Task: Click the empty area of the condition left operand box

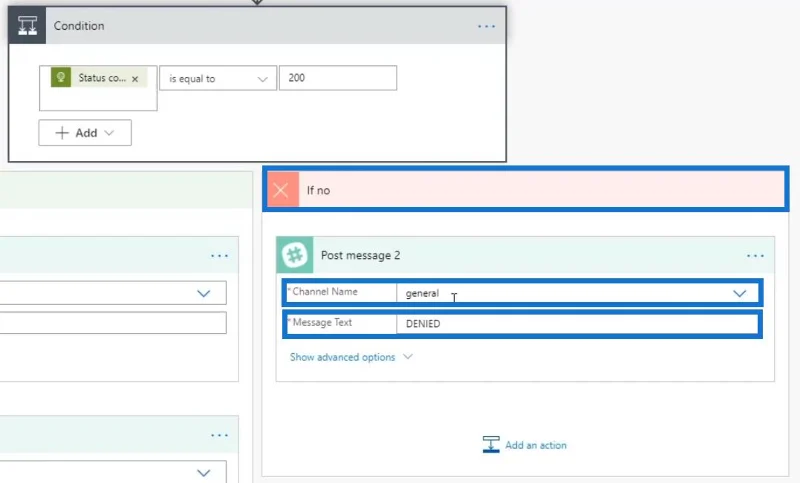Action: coord(98,99)
